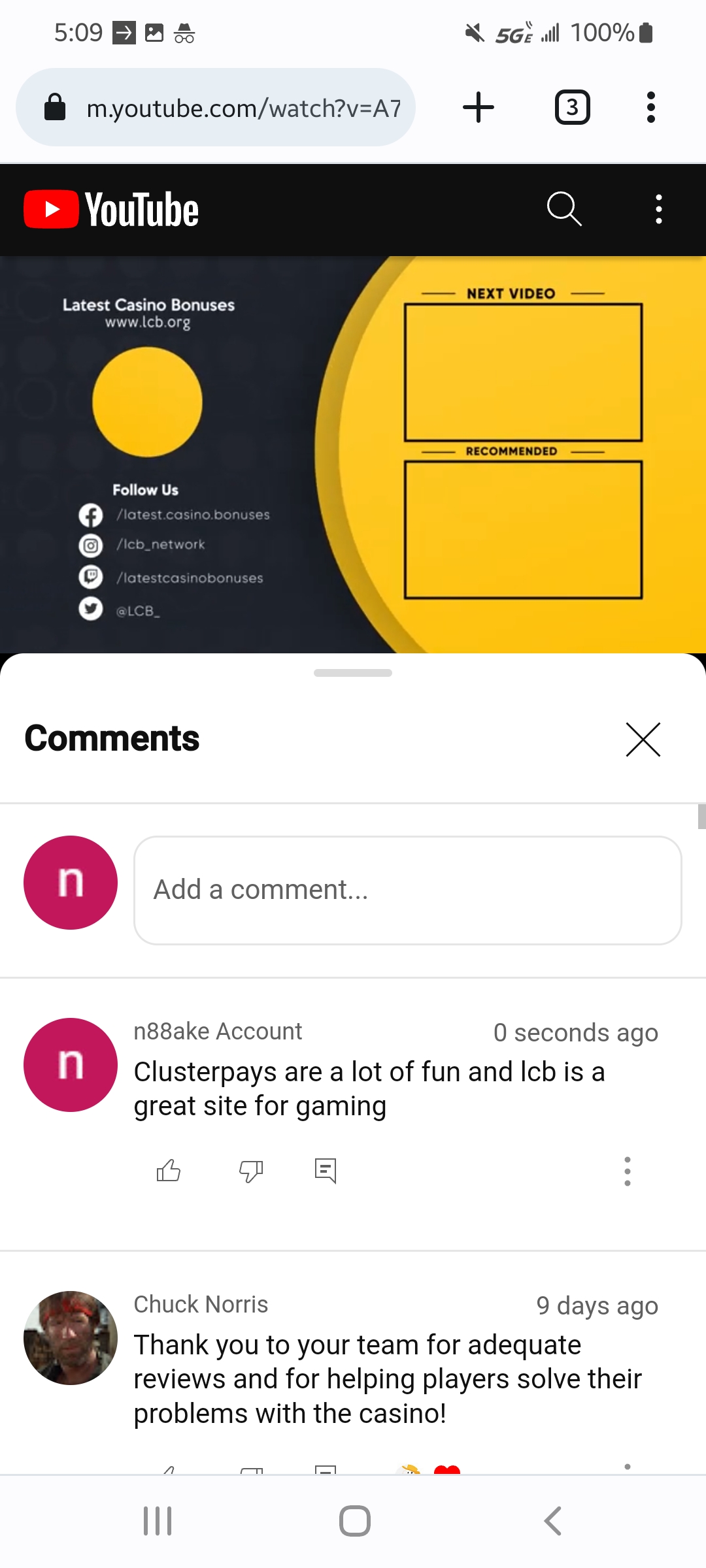Reply to the n88ake Account comment
Screen dimensions: 706x1568
pyautogui.click(x=326, y=1171)
